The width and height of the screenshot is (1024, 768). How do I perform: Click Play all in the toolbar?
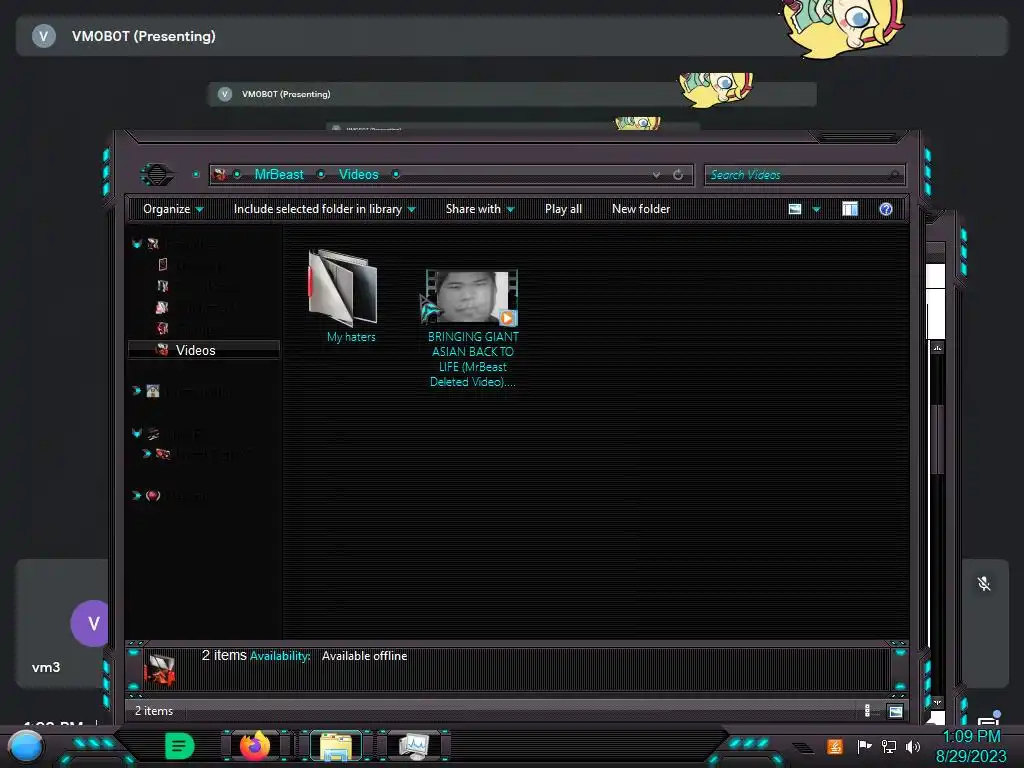tap(564, 209)
